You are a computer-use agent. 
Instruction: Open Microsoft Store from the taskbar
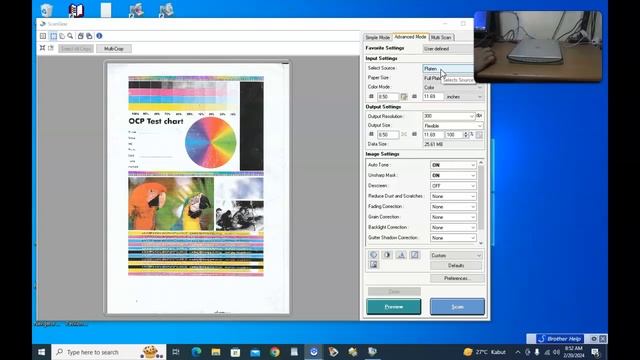[236, 351]
